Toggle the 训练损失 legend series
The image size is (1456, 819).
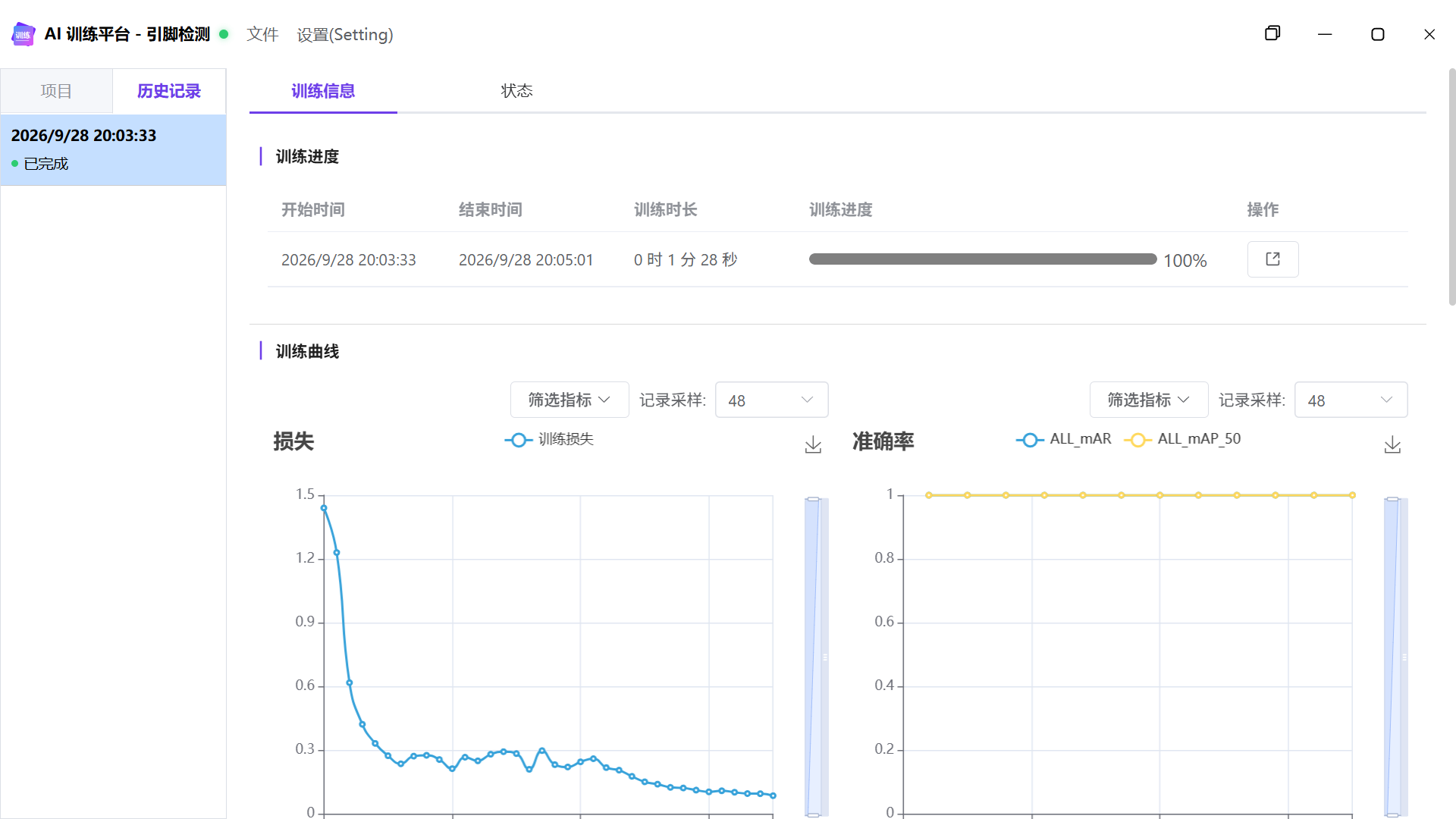pyautogui.click(x=549, y=439)
